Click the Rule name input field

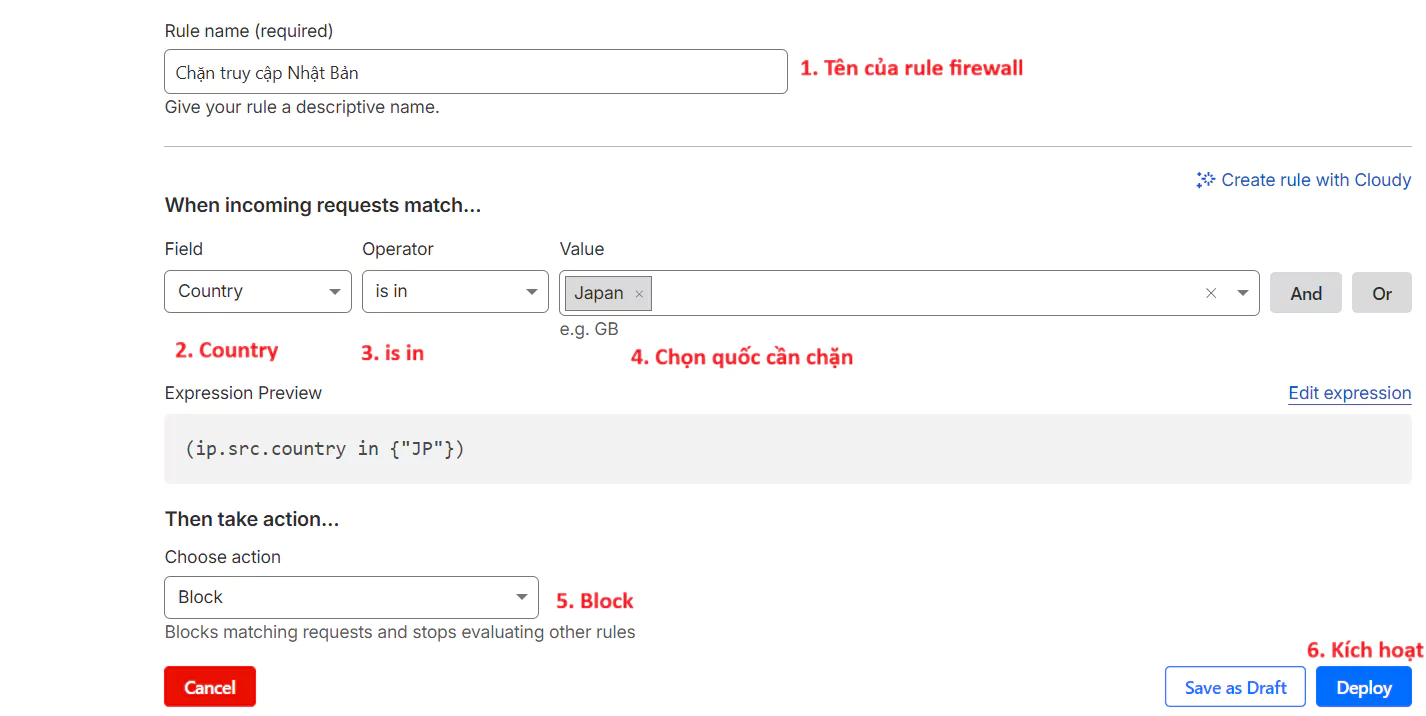click(x=475, y=72)
